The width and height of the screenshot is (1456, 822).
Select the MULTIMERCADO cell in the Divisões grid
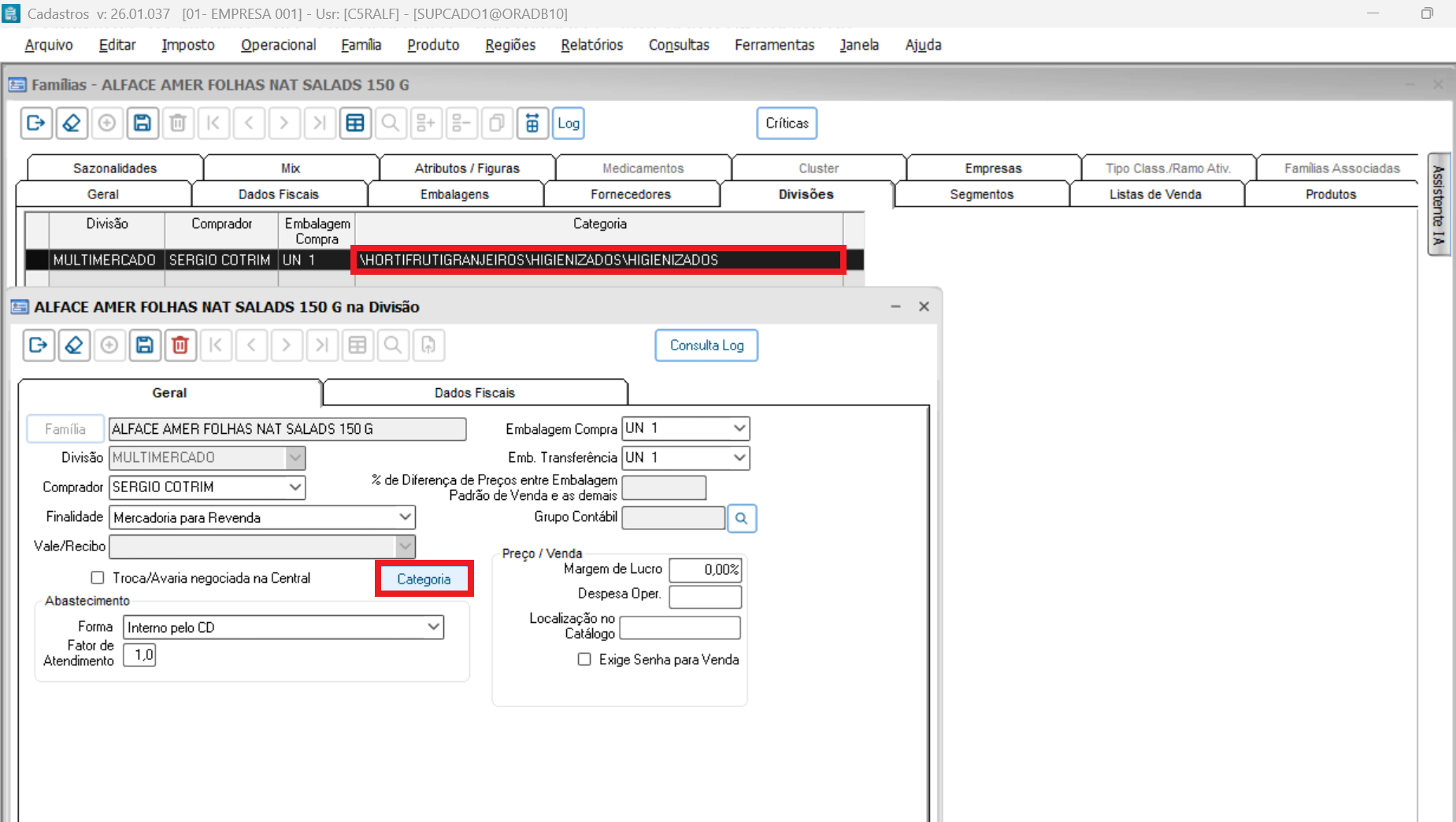105,260
